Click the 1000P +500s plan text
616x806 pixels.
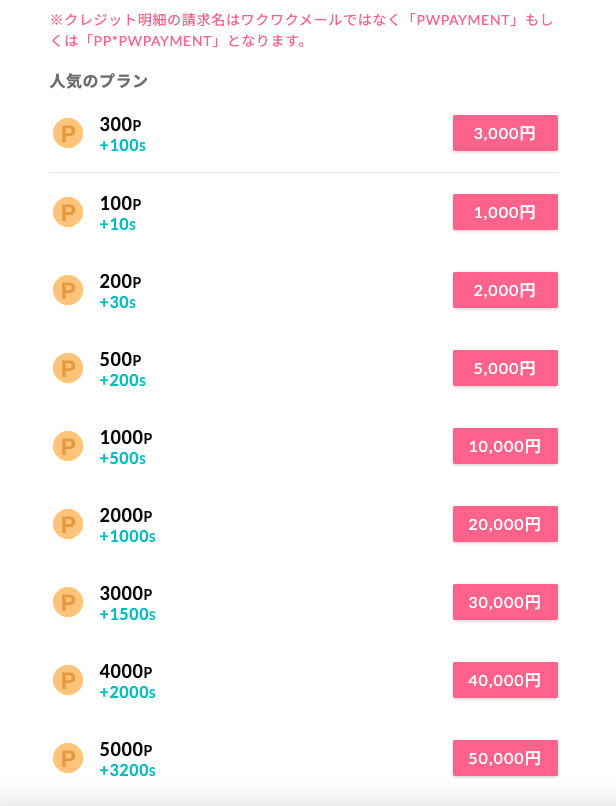click(x=125, y=447)
